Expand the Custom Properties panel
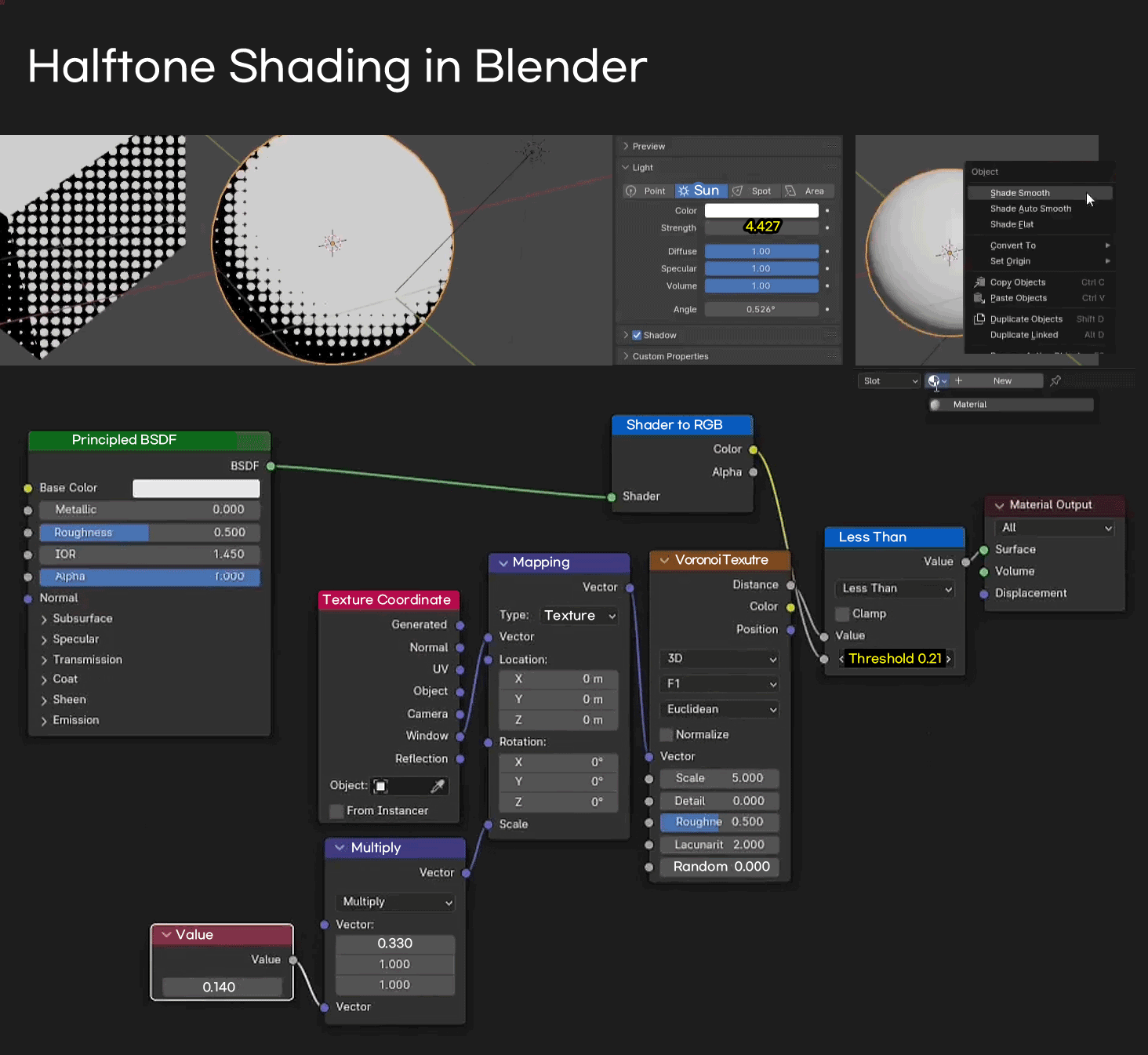Screen dimensions: 1148x1055 coord(626,356)
